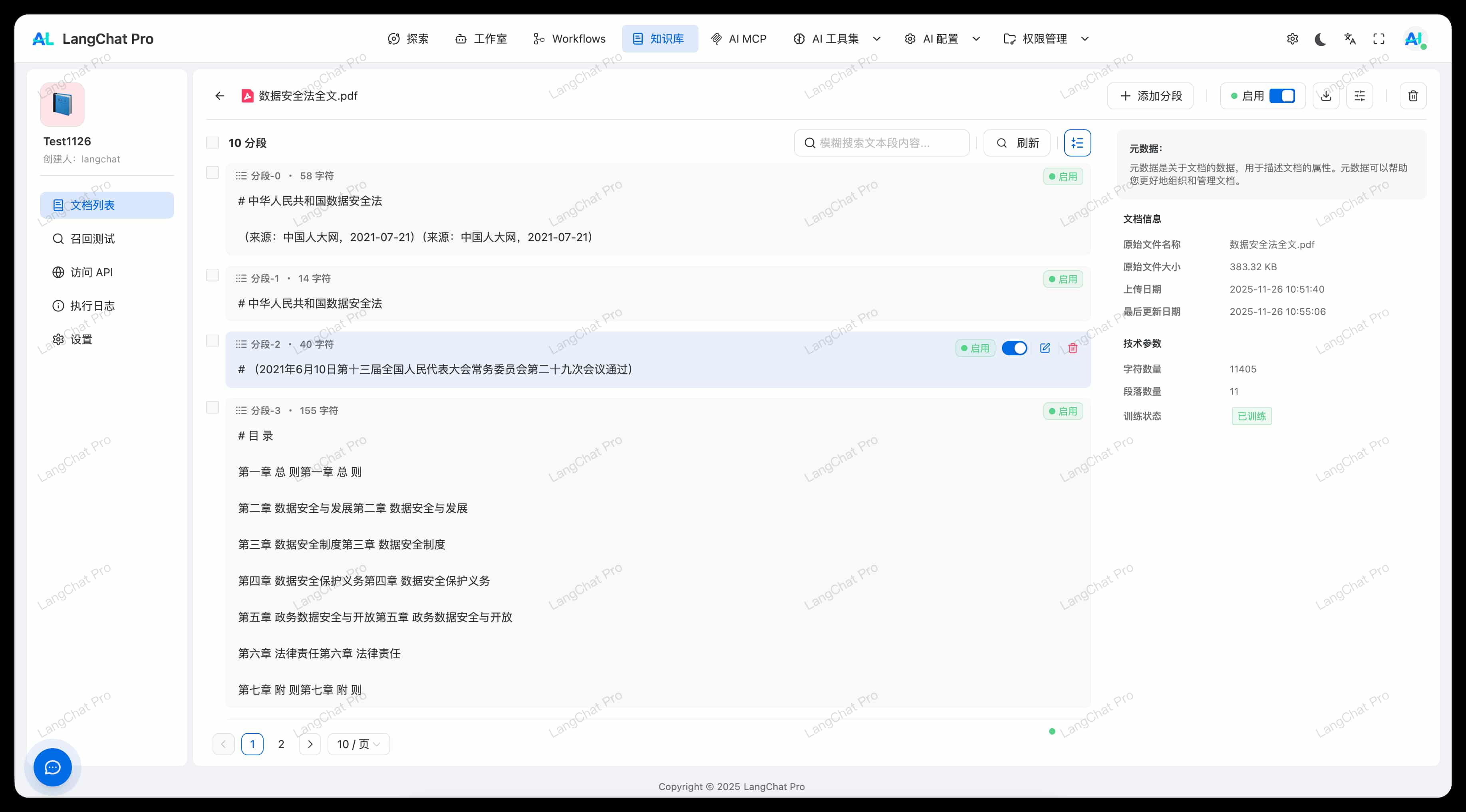The width and height of the screenshot is (1466, 812).
Task: Toggle the 分段-2 enable switch
Action: click(x=1014, y=348)
